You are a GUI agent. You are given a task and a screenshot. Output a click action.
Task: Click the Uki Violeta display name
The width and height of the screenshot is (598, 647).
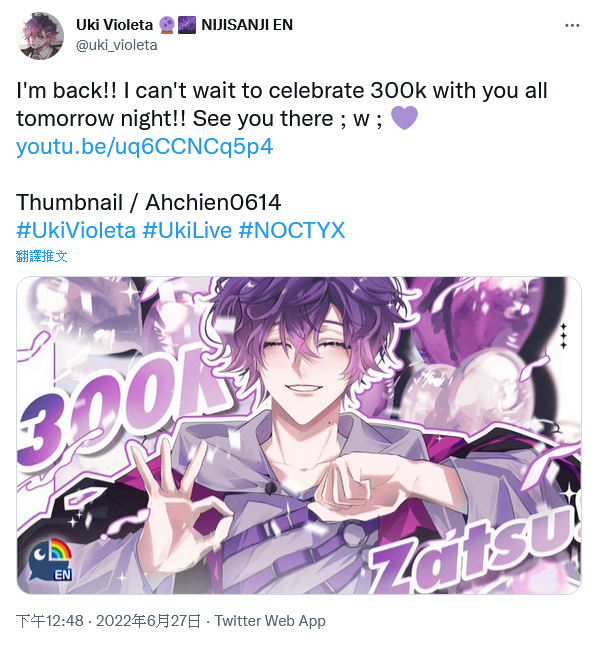[x=114, y=25]
